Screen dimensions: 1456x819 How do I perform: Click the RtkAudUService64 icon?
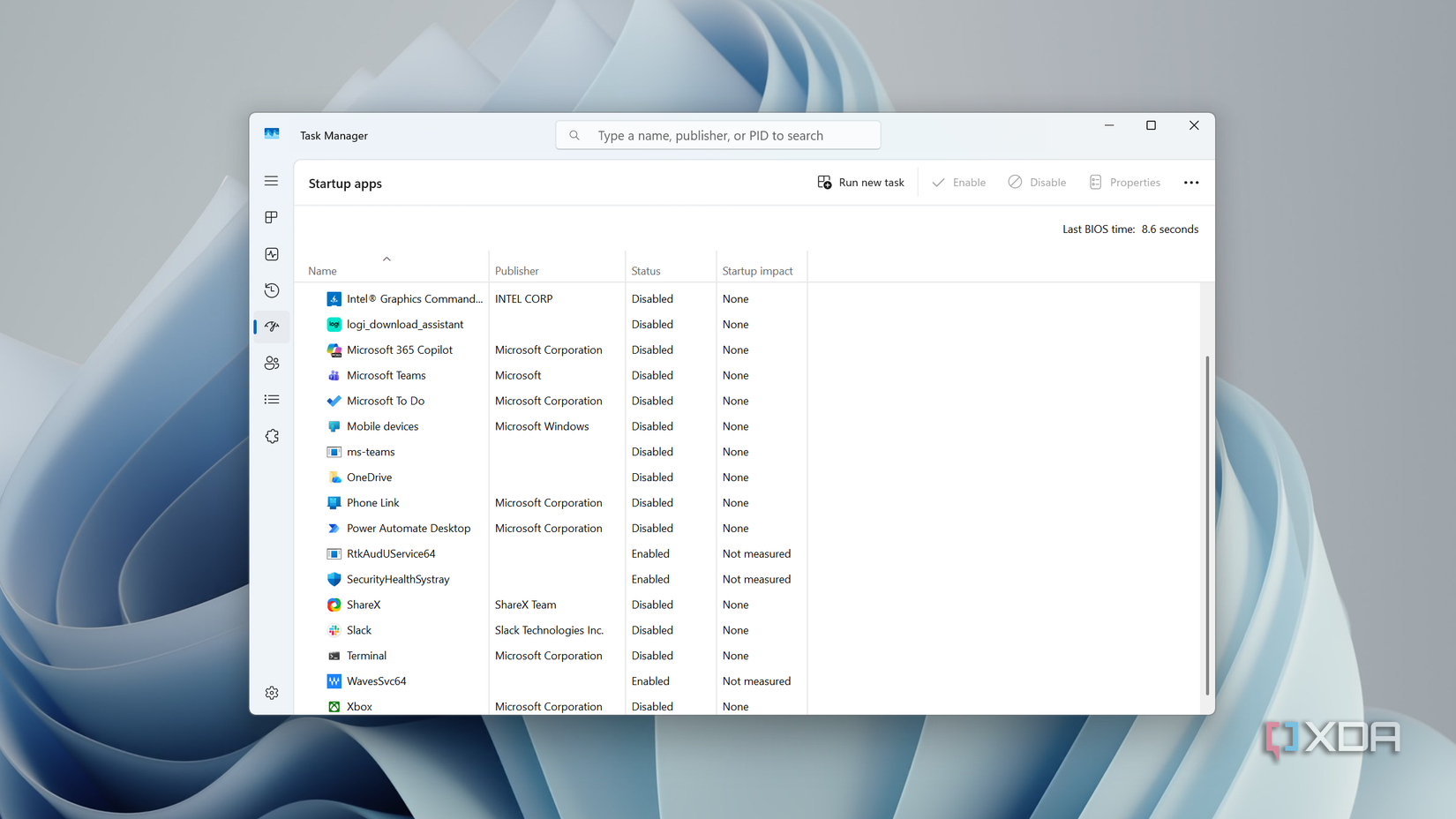334,554
